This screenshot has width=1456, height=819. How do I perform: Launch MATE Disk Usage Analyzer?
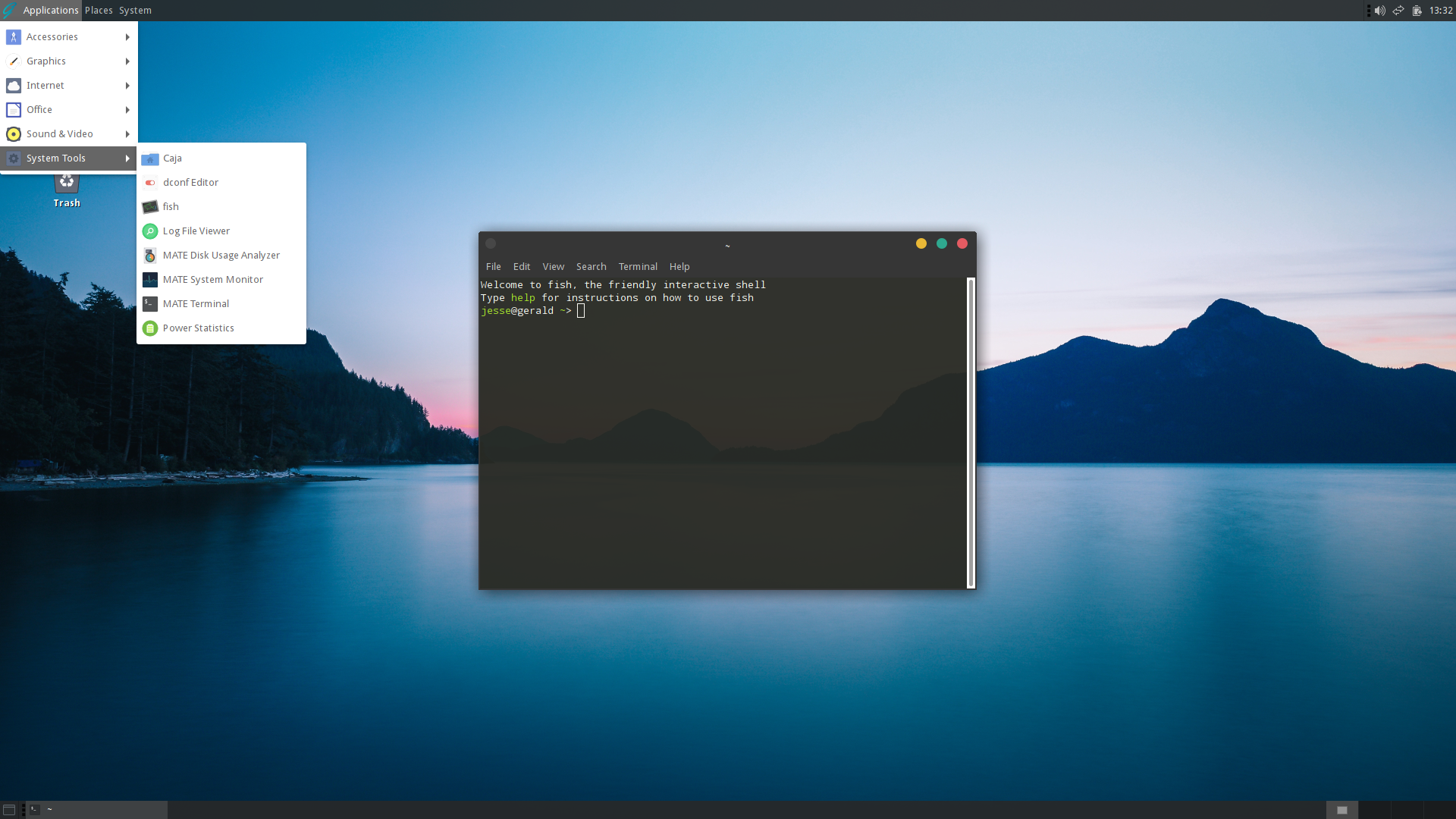221,256
